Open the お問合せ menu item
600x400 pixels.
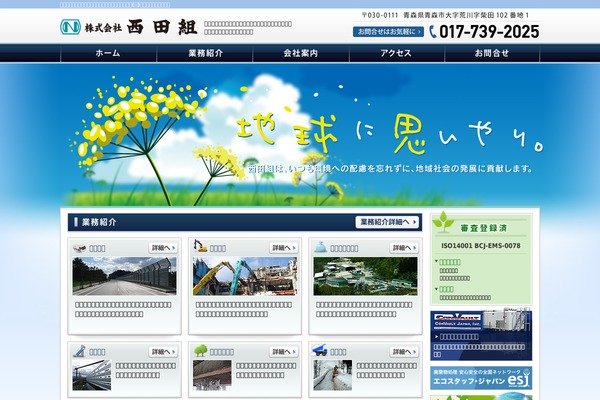pyautogui.click(x=492, y=53)
